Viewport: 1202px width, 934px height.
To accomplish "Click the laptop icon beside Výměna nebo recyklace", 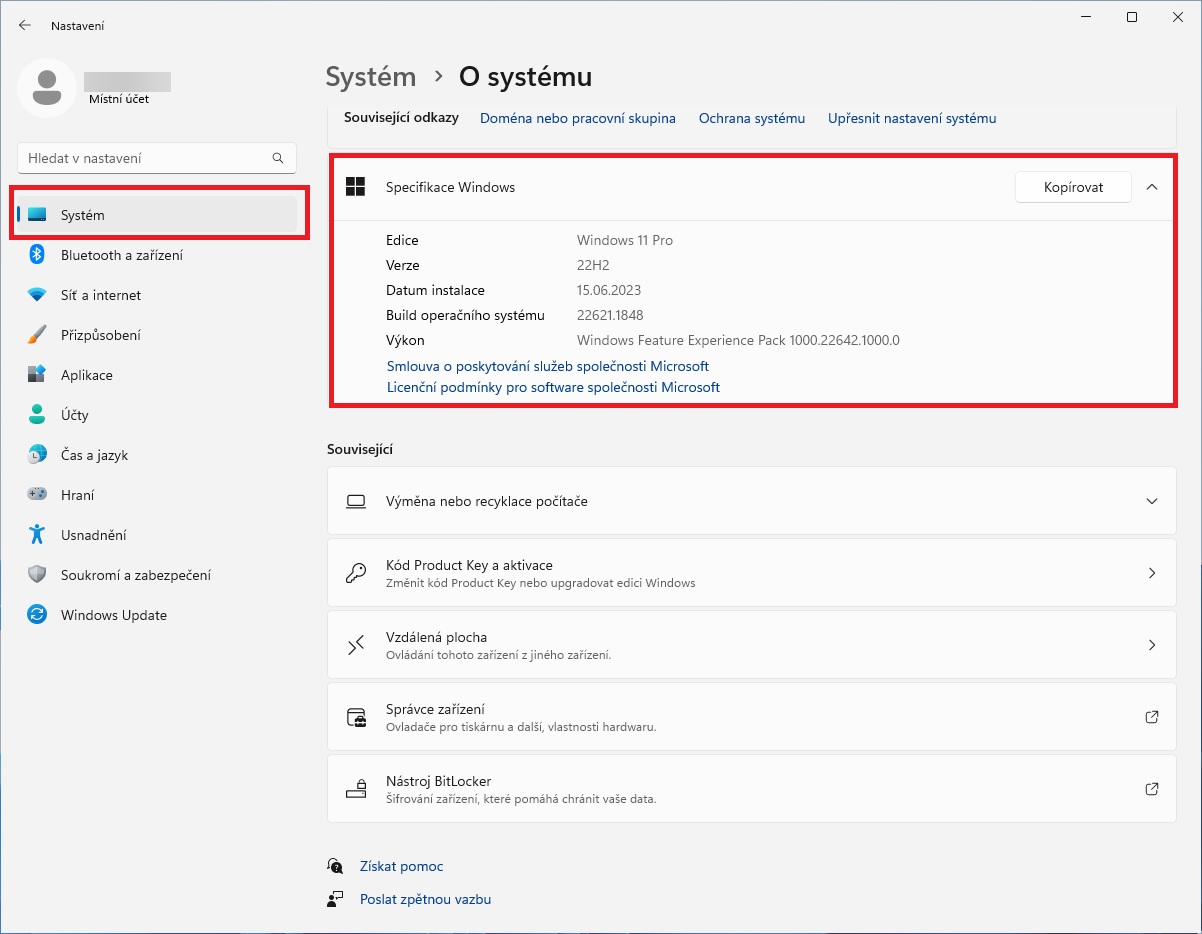I will (x=355, y=501).
